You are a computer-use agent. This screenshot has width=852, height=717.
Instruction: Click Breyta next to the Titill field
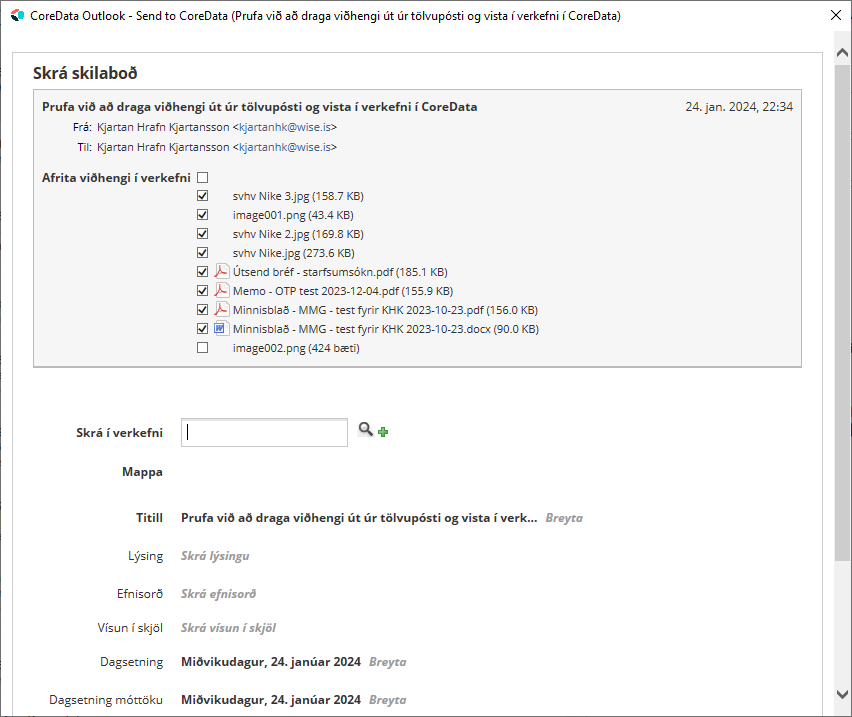[x=564, y=518]
